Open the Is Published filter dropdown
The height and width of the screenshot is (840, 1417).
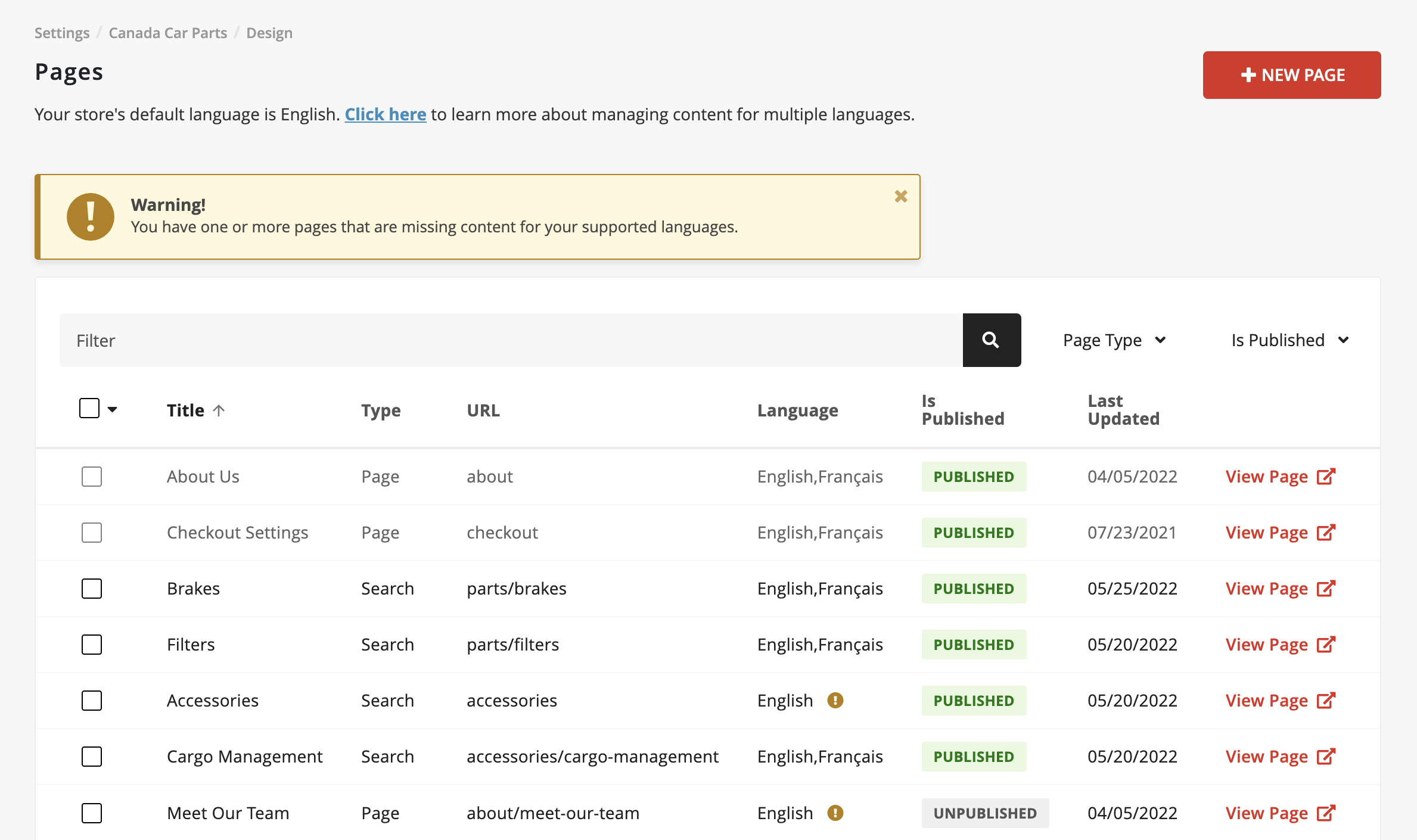pos(1290,340)
